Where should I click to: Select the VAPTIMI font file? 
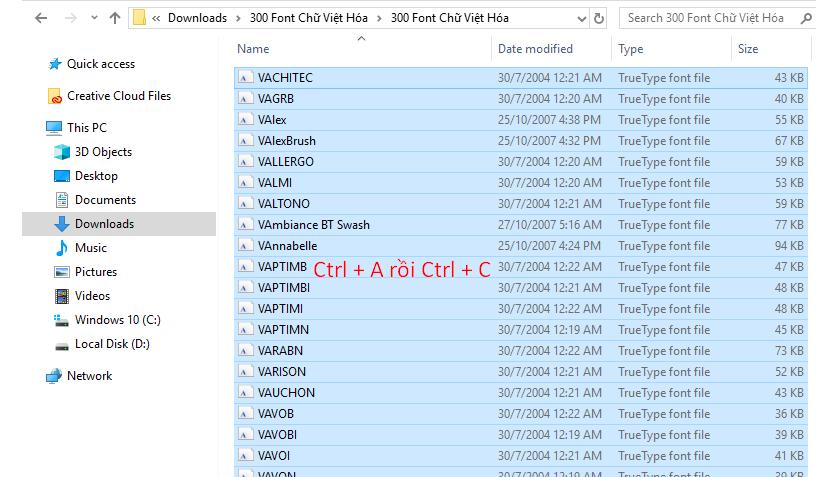point(520,308)
